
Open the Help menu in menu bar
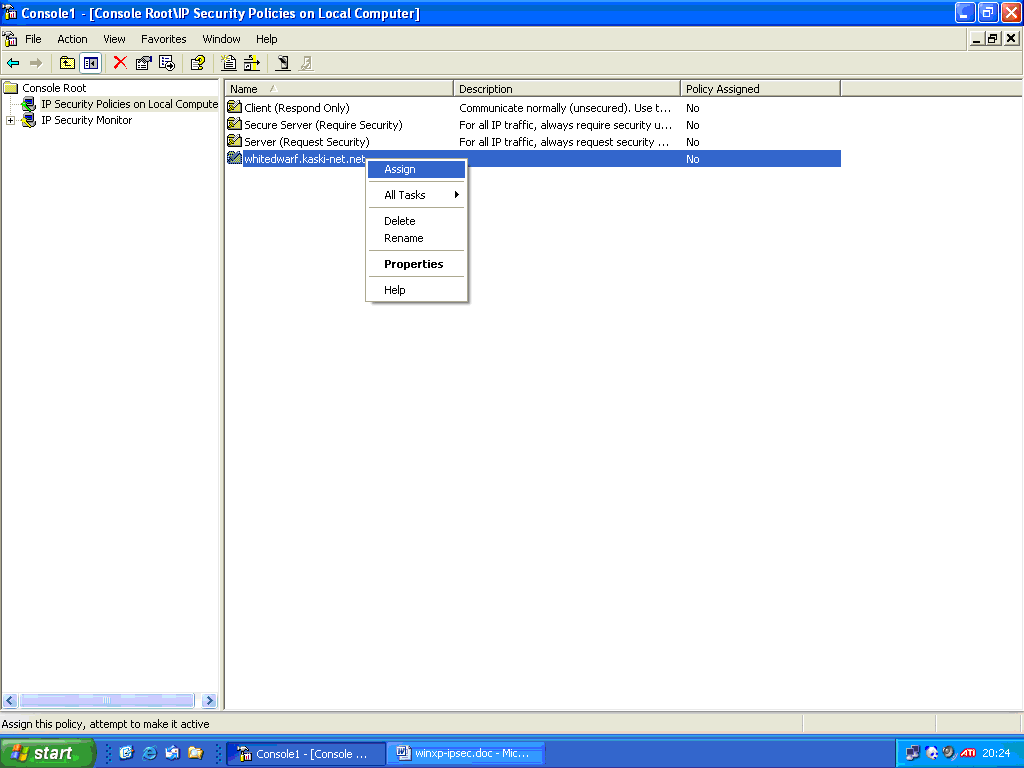tap(266, 39)
